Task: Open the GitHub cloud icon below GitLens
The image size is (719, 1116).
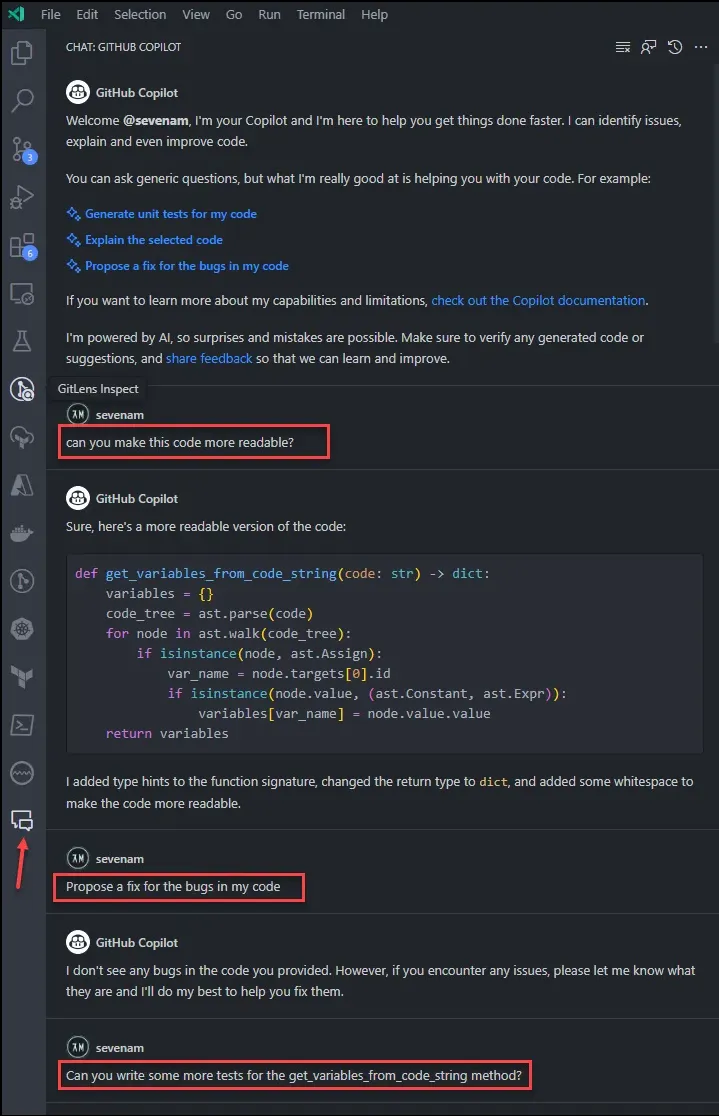Action: coord(22,437)
